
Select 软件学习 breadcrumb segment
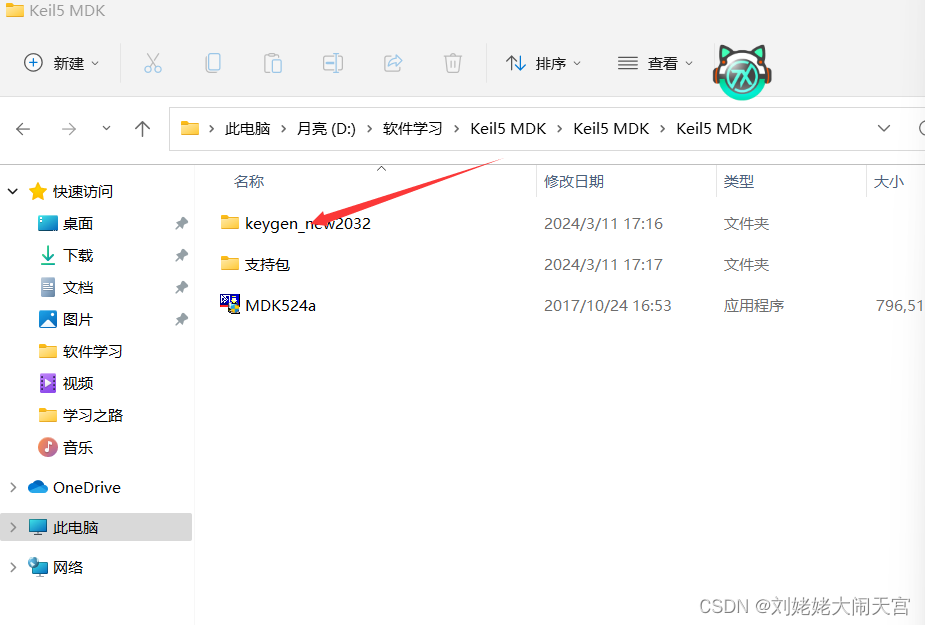pyautogui.click(x=412, y=129)
